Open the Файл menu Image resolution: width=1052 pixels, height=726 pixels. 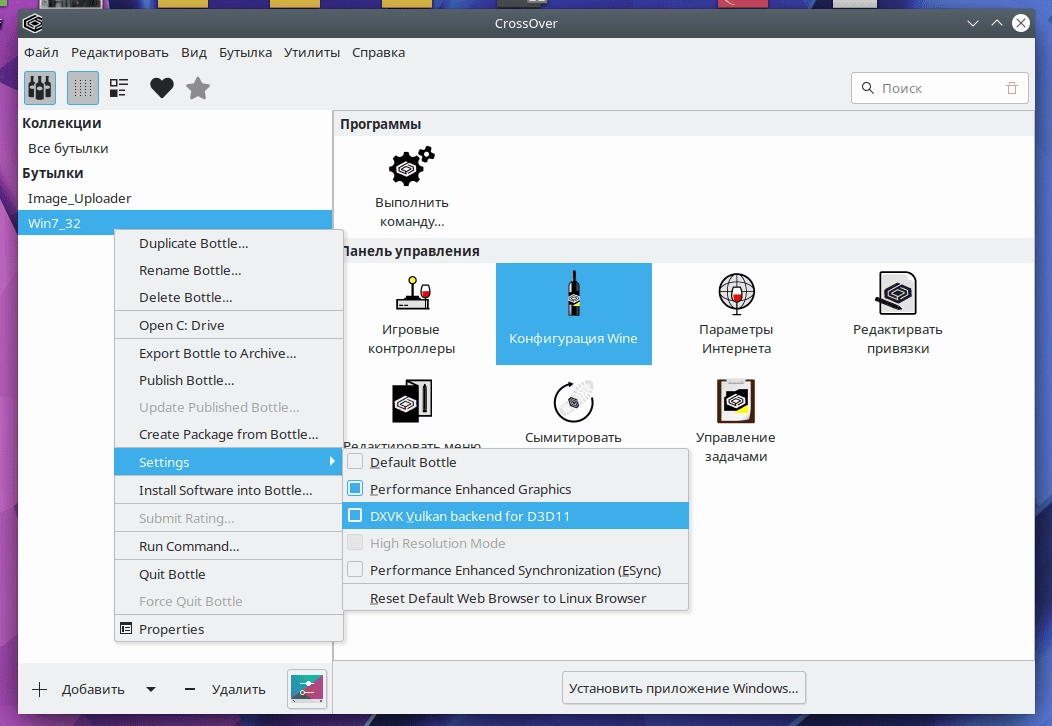pos(41,52)
